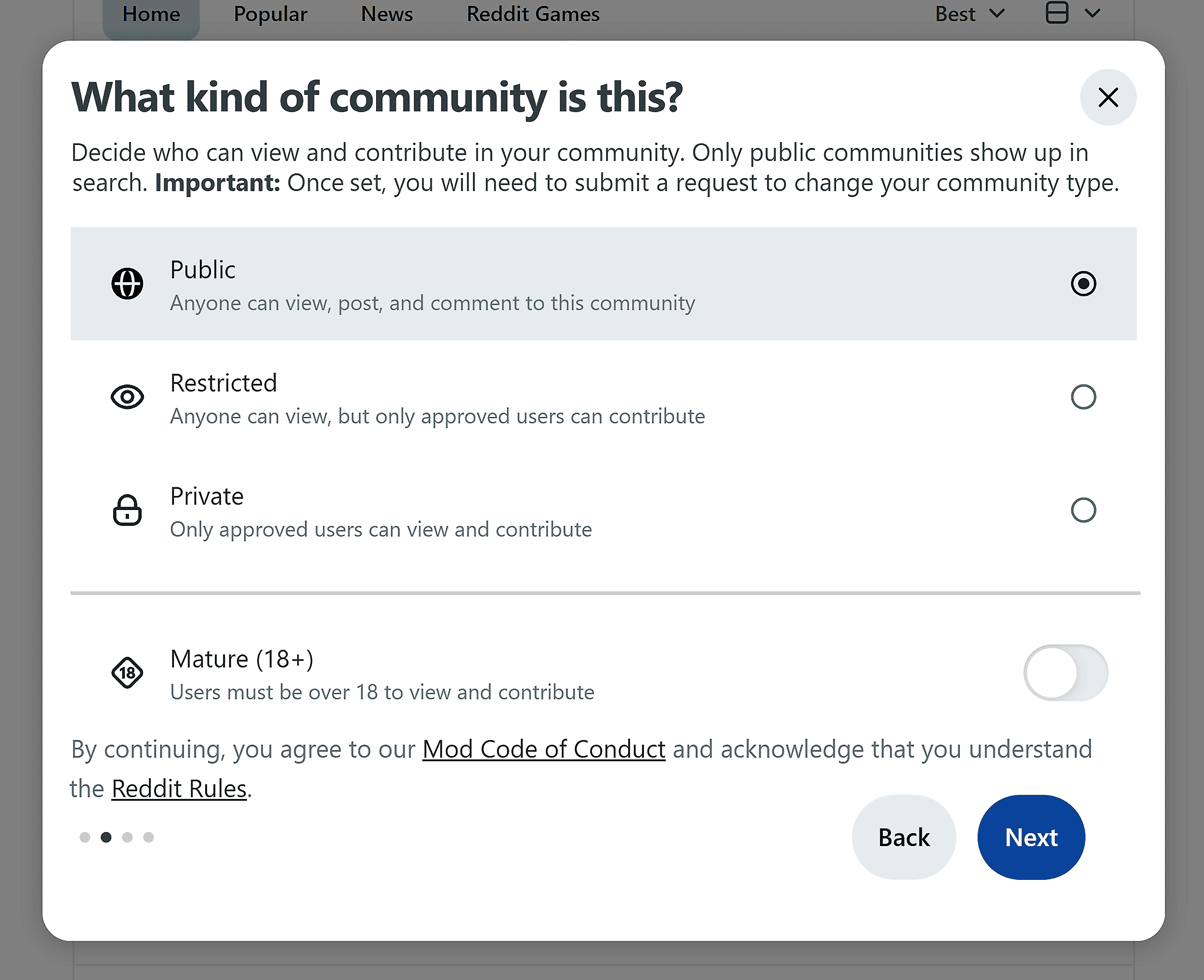Image resolution: width=1204 pixels, height=980 pixels.
Task: Click the eye icon beside Restricted
Action: (128, 397)
